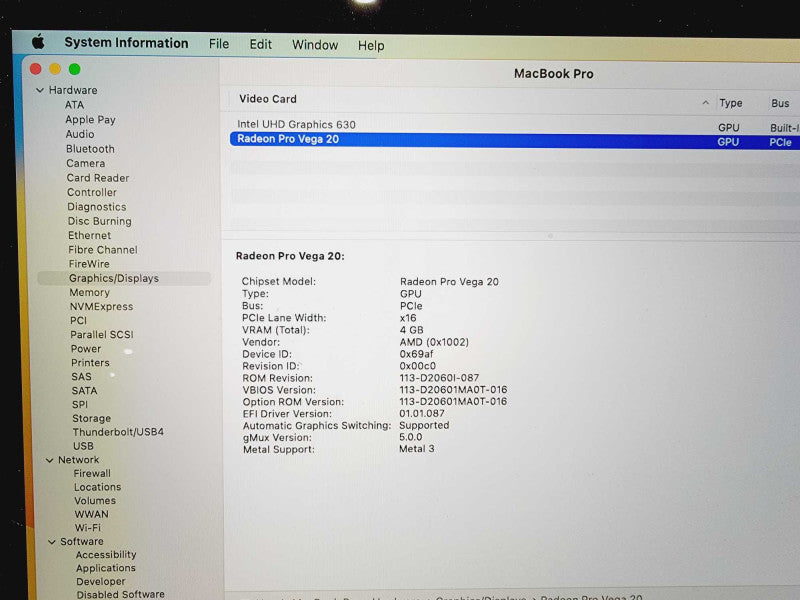Collapse the Network section

coord(49,460)
